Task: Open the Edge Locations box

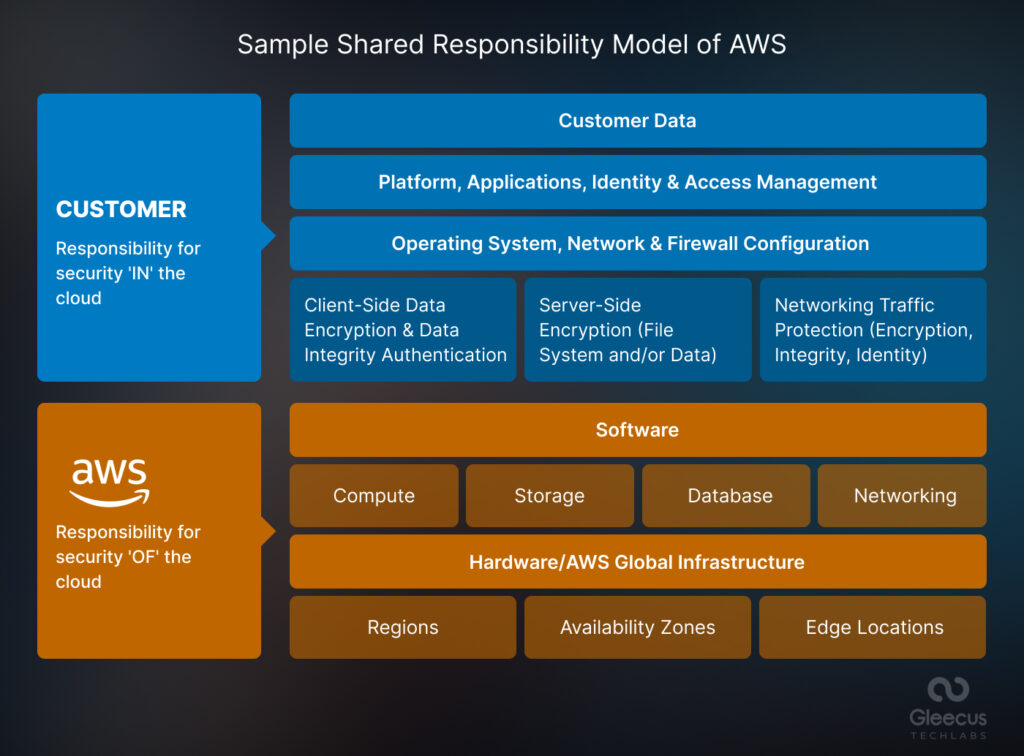Action: coord(872,627)
